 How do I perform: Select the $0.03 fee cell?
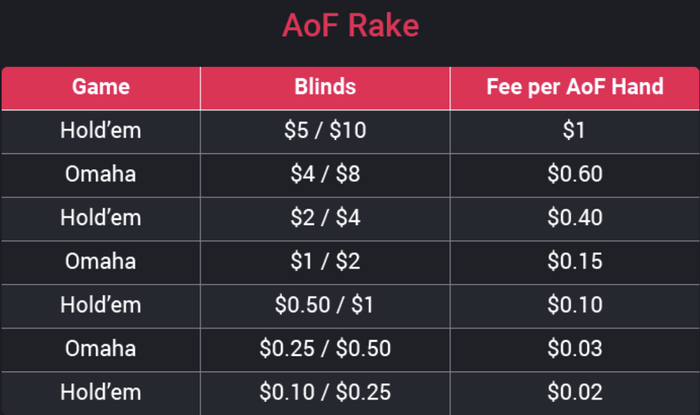tap(574, 349)
